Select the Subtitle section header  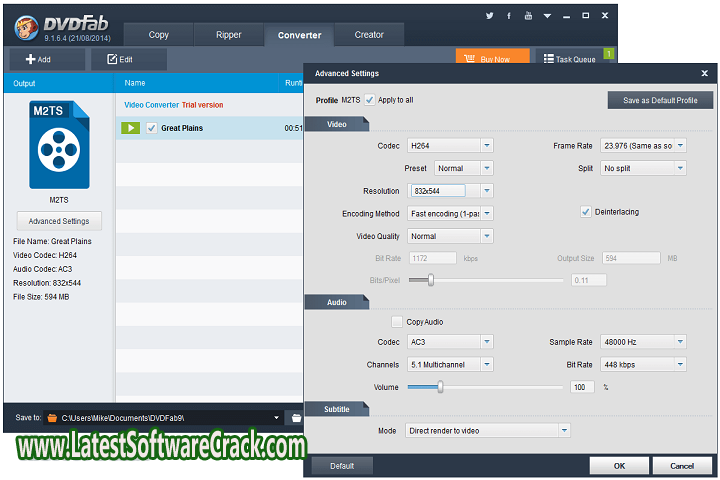337,409
